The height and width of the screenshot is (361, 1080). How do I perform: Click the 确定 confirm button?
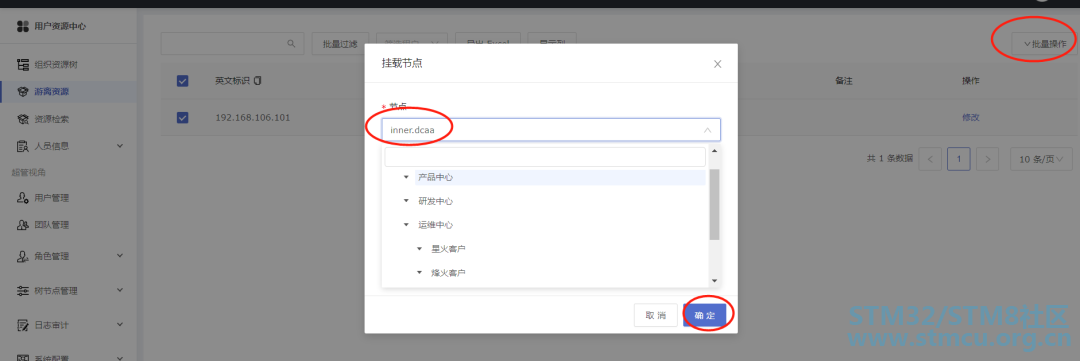705,315
